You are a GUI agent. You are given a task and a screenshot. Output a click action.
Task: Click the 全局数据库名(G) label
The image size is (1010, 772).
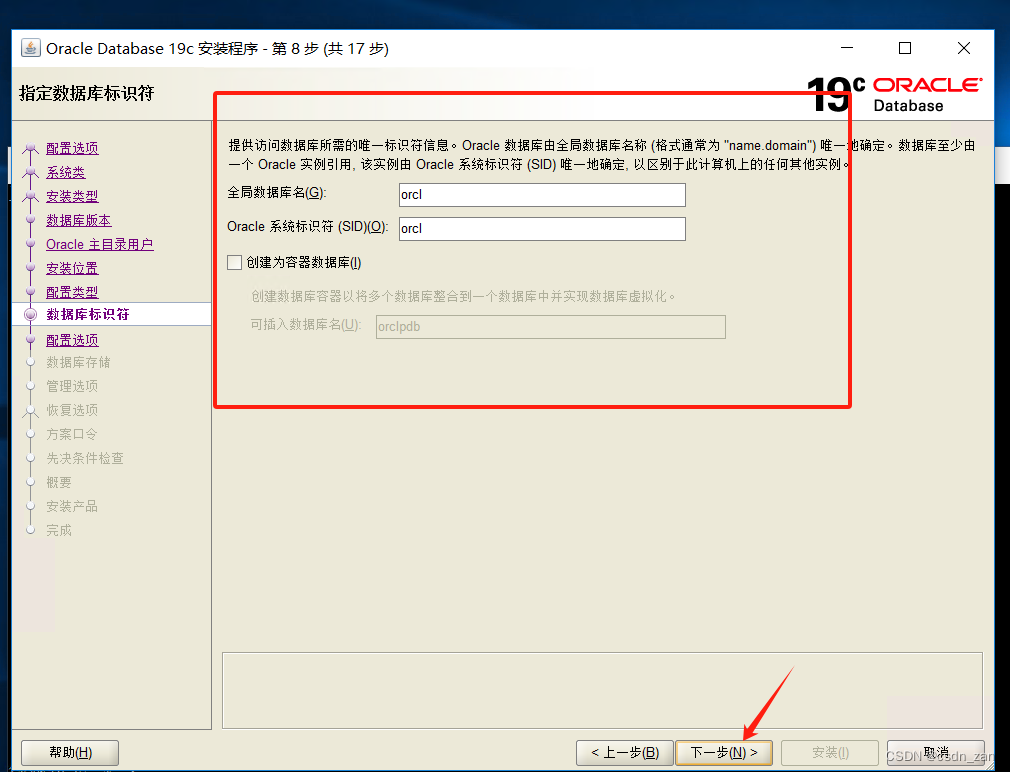[x=277, y=193]
